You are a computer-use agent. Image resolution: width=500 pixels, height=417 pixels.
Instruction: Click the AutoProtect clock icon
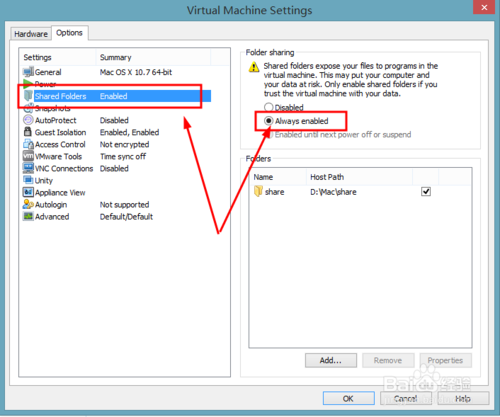[28, 120]
